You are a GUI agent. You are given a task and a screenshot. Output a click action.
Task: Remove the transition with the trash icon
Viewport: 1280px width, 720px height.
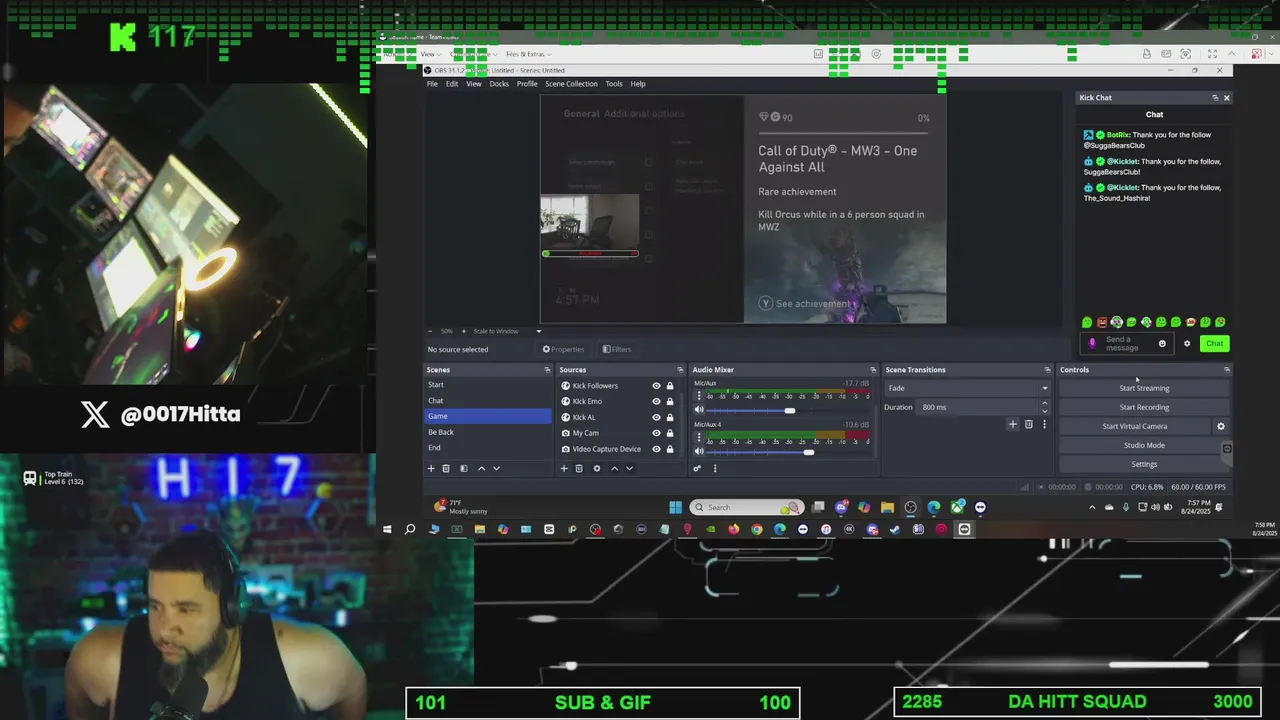[1028, 424]
